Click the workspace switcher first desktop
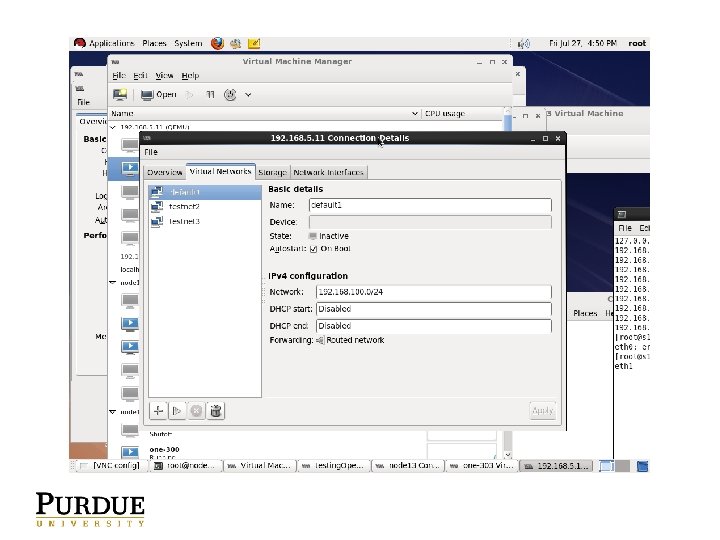This screenshot has height=540, width=720. tap(606, 466)
